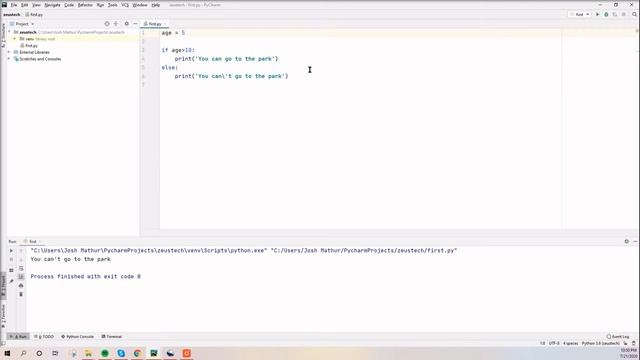Open Structure side tool window tab

tap(3, 35)
